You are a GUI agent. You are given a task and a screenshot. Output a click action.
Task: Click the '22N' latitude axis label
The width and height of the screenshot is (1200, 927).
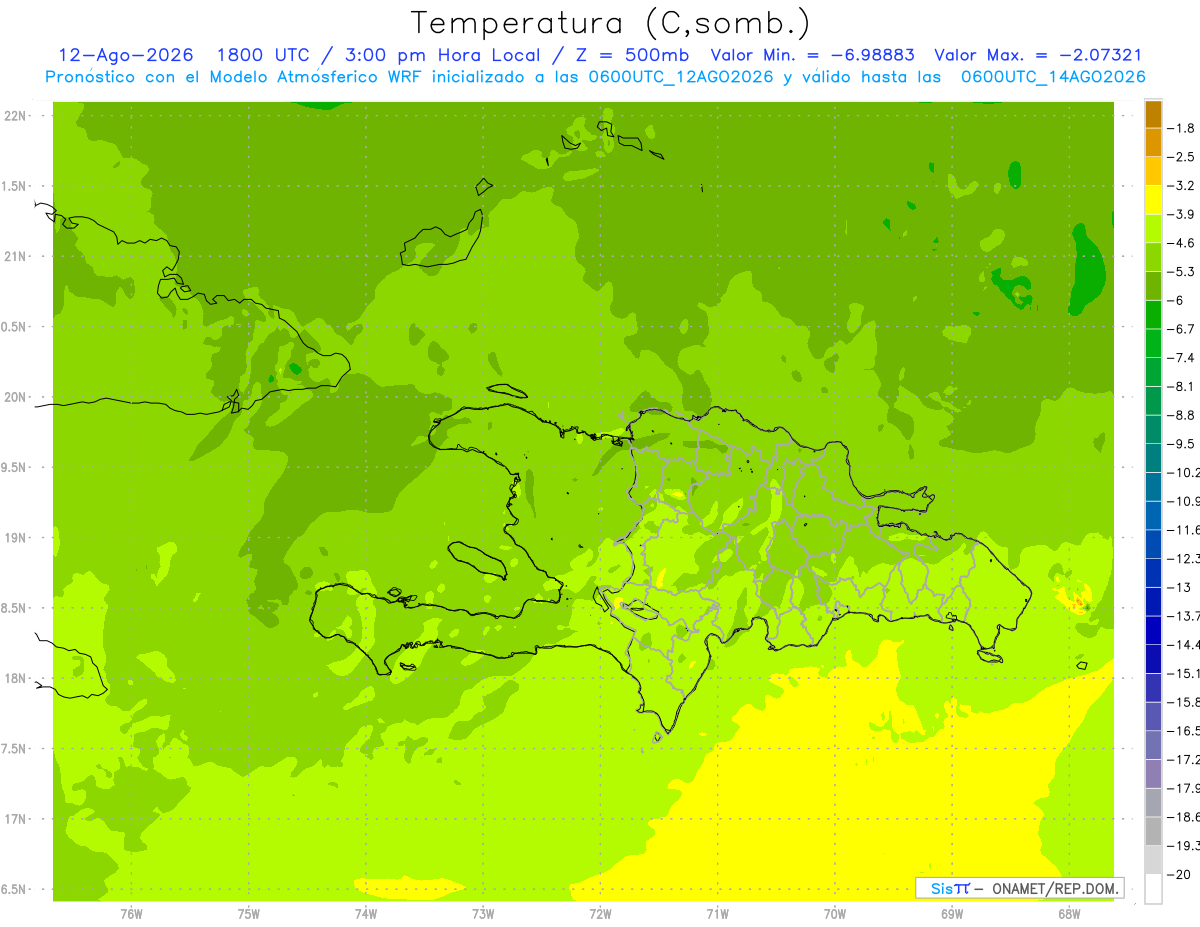point(17,116)
